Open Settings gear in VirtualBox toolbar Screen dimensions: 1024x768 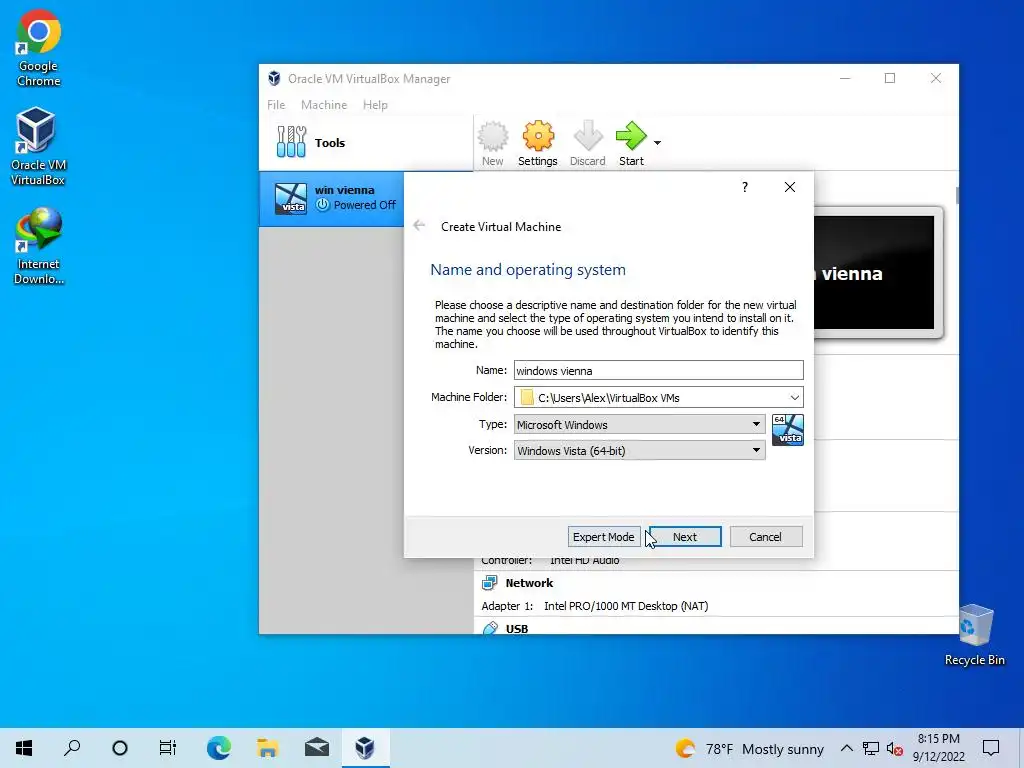tap(537, 144)
